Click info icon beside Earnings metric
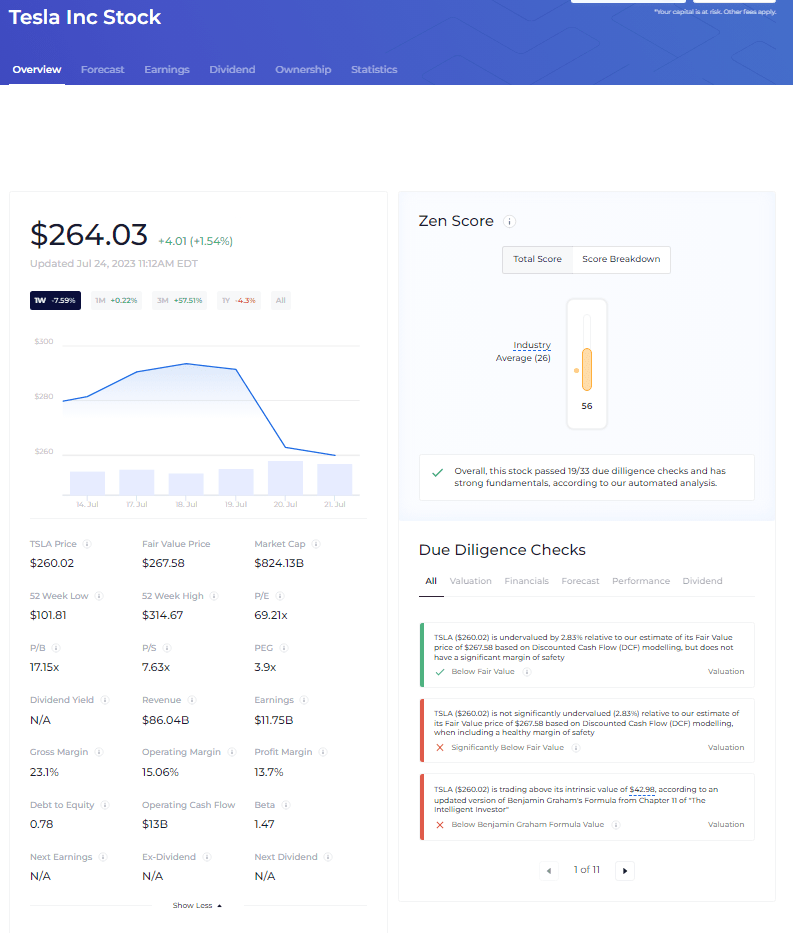Image resolution: width=793 pixels, height=933 pixels. click(x=304, y=700)
